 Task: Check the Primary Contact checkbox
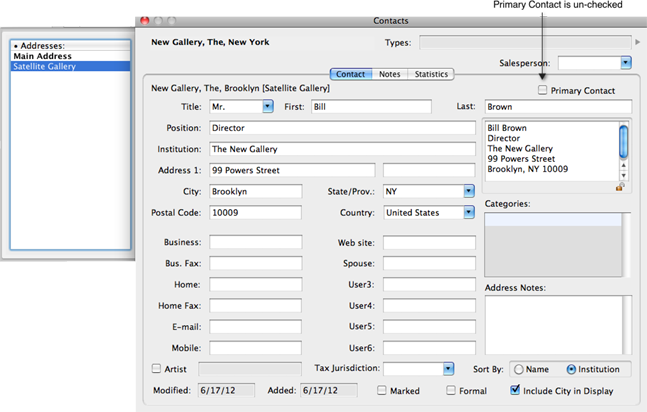click(x=543, y=91)
